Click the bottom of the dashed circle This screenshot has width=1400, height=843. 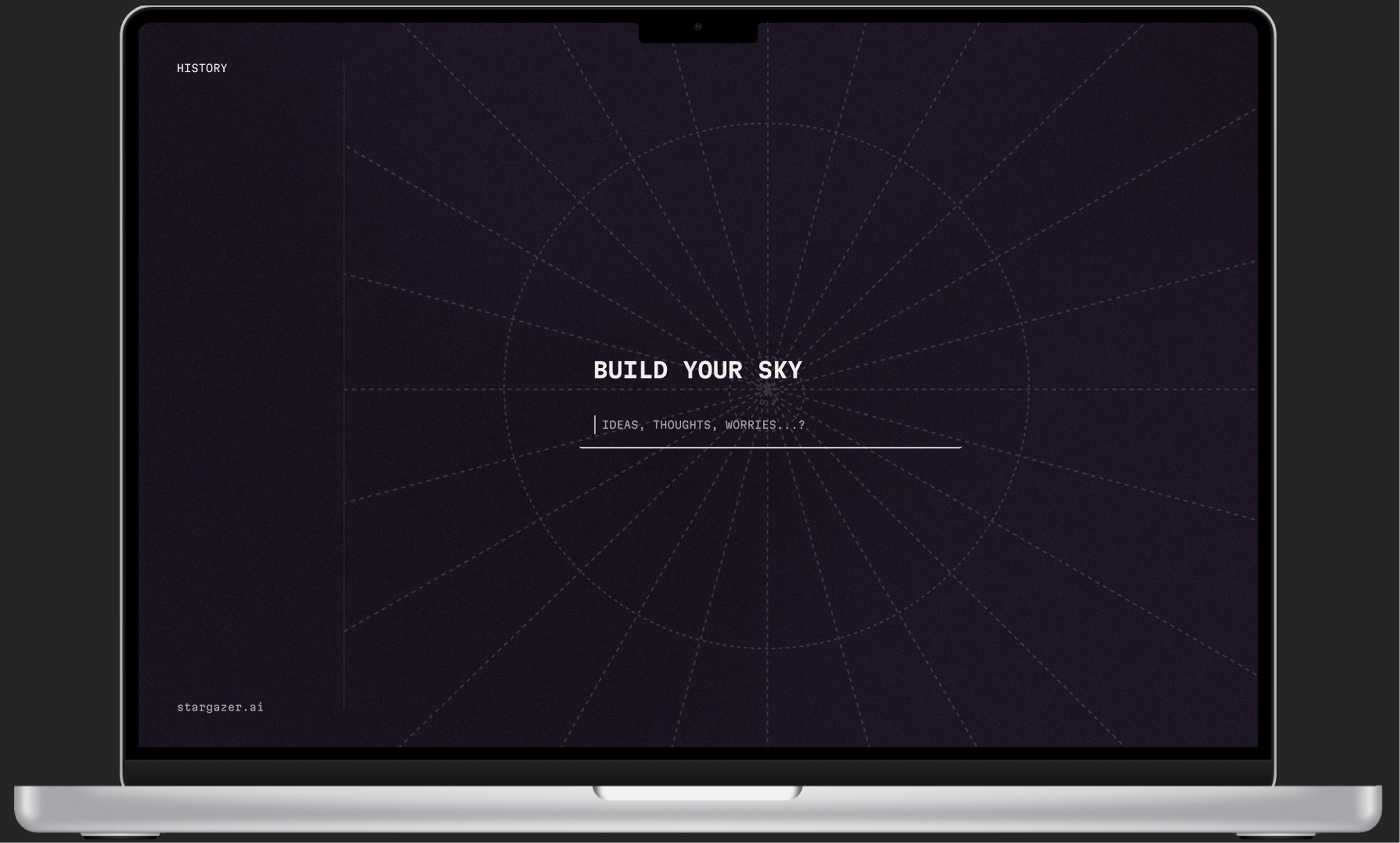tap(767, 648)
